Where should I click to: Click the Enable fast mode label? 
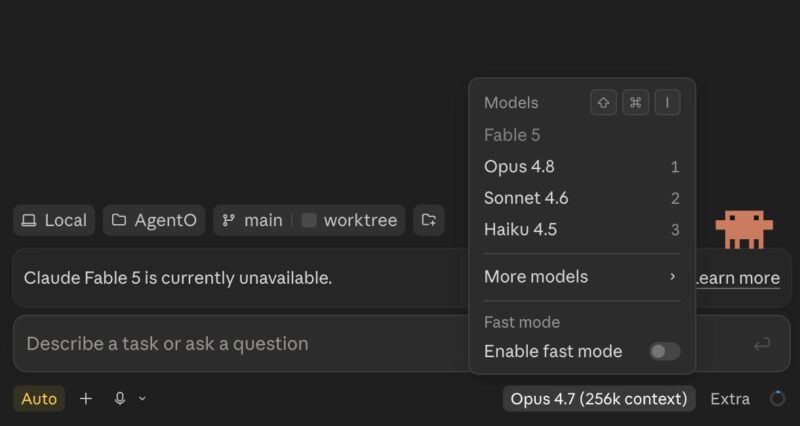(553, 352)
